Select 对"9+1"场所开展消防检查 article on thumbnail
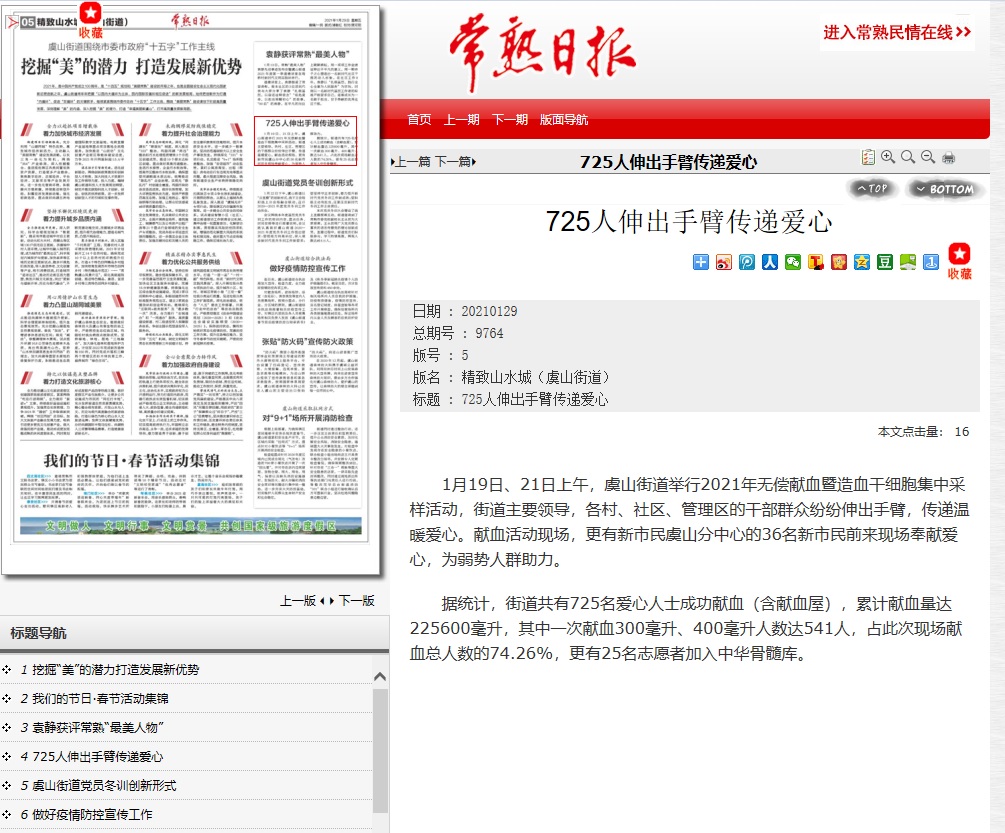The width and height of the screenshot is (1005, 833). point(307,452)
